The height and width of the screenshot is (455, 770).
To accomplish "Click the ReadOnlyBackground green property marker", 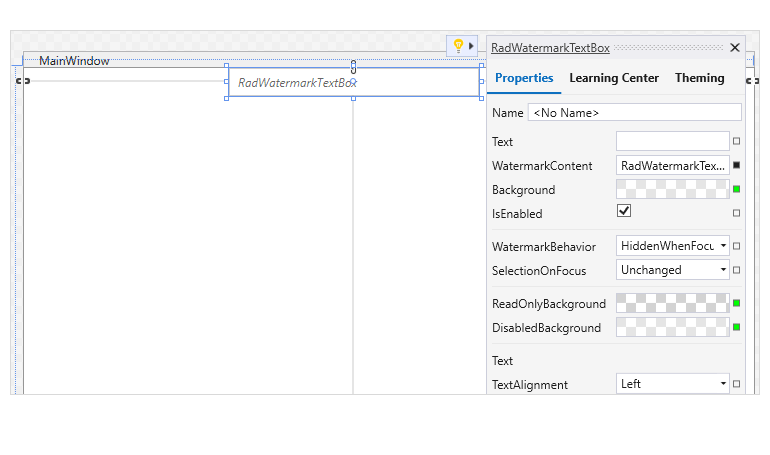I will (x=736, y=303).
